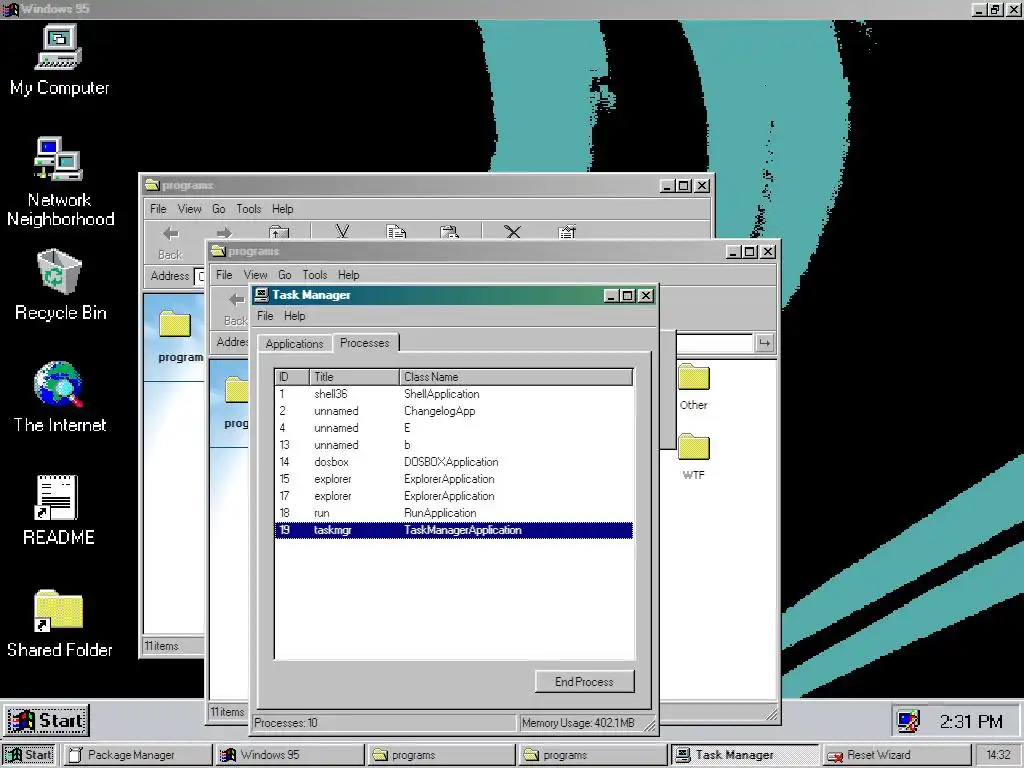Image resolution: width=1024 pixels, height=768 pixels.
Task: Select shell36 process row
Action: pyautogui.click(x=454, y=394)
